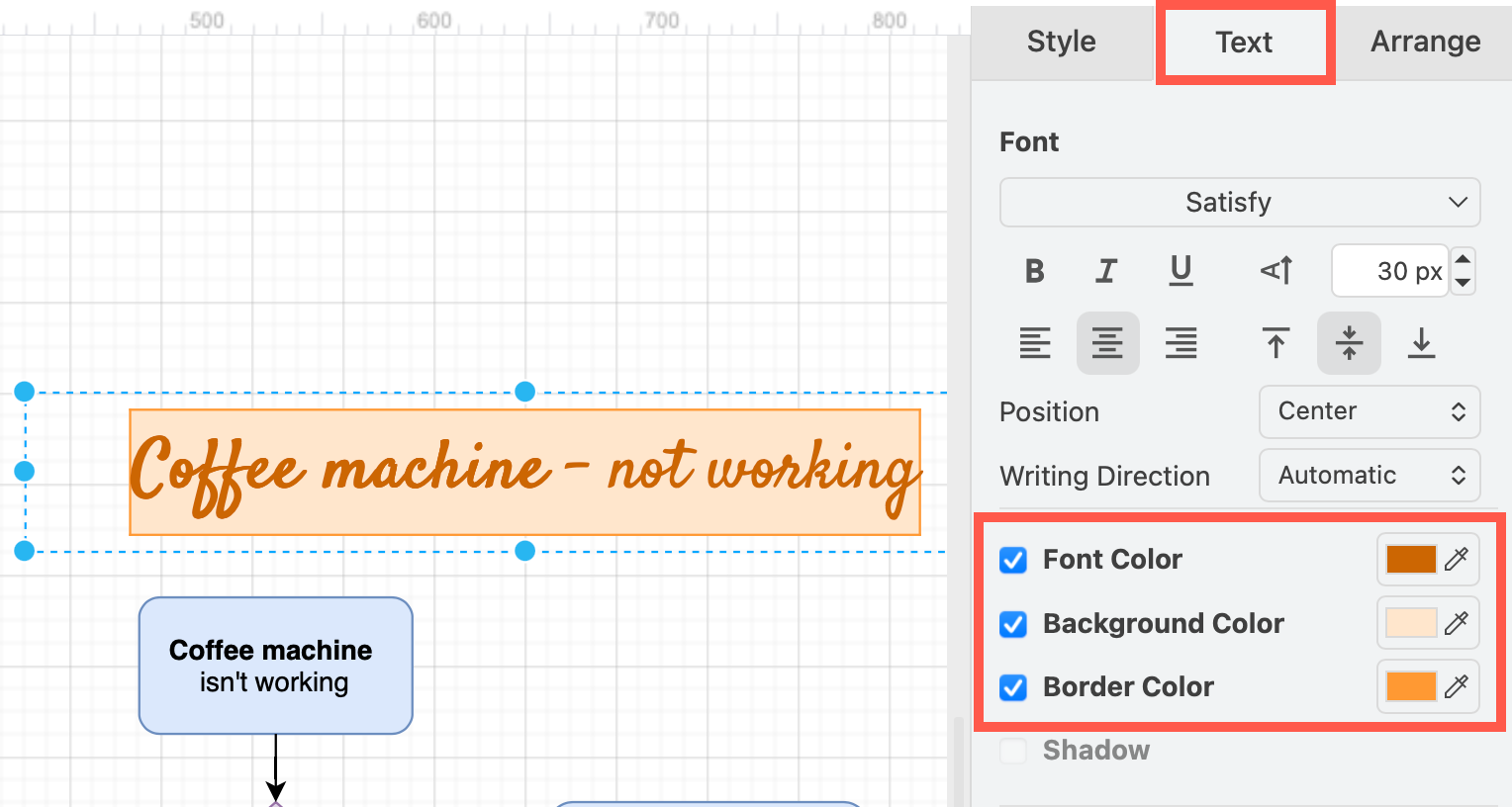The height and width of the screenshot is (807, 1512).
Task: Switch to the Text tab
Action: point(1245,43)
